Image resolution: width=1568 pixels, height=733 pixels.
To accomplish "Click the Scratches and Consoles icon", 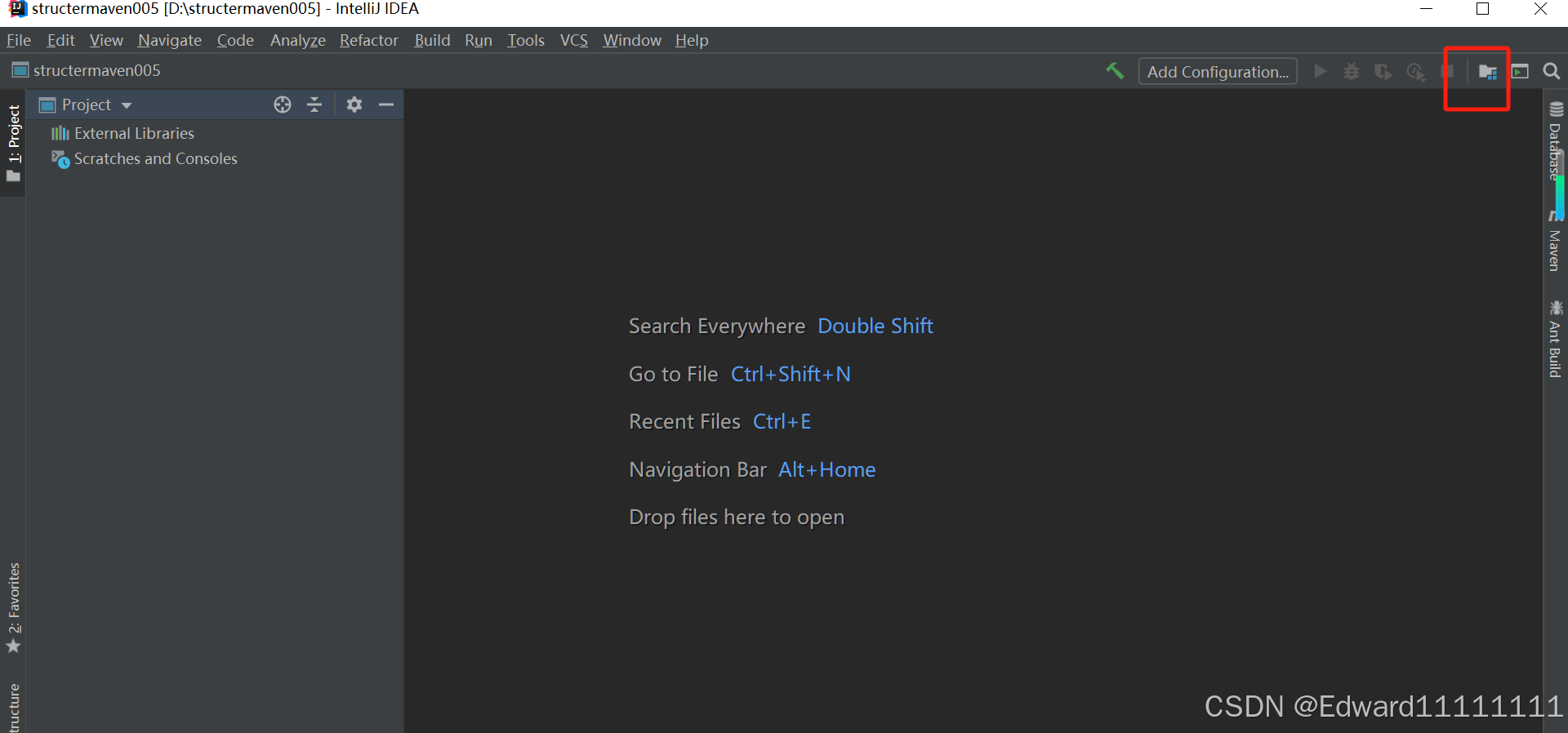I will click(x=60, y=159).
